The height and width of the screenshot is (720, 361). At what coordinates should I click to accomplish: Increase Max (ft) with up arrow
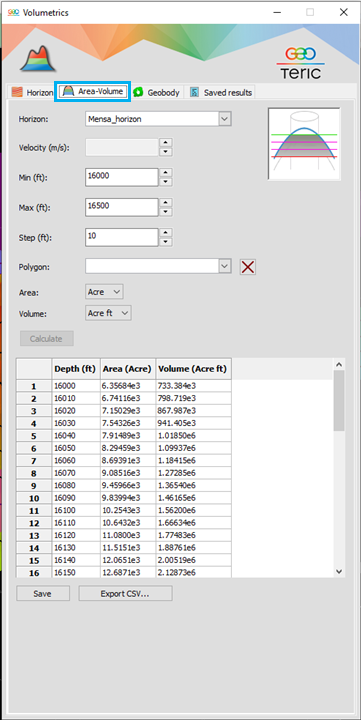tap(166, 202)
